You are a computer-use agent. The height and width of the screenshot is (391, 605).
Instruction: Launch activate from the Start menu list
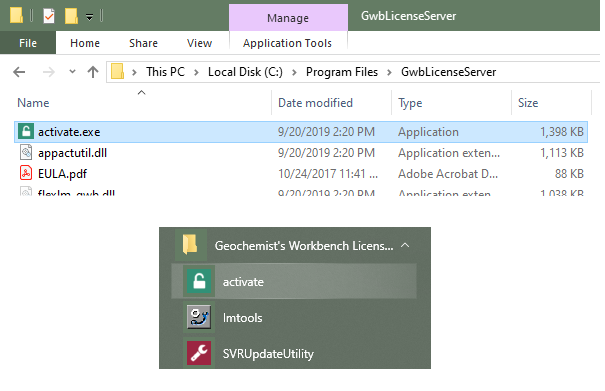(x=294, y=281)
